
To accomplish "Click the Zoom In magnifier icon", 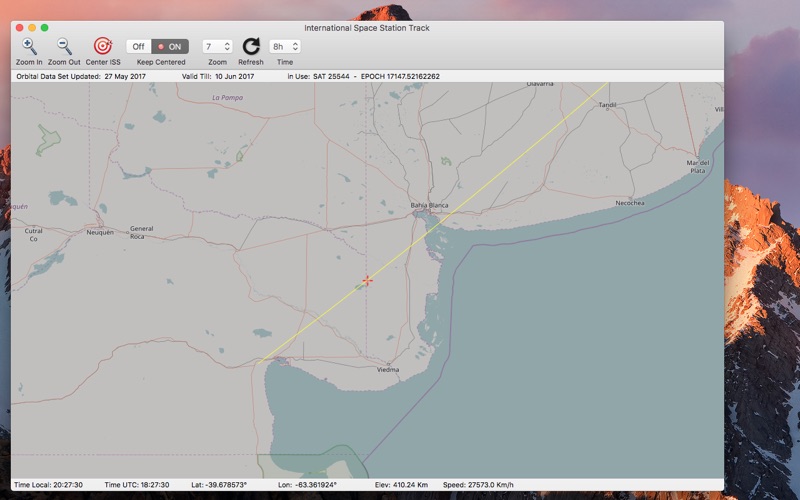I will [29, 46].
